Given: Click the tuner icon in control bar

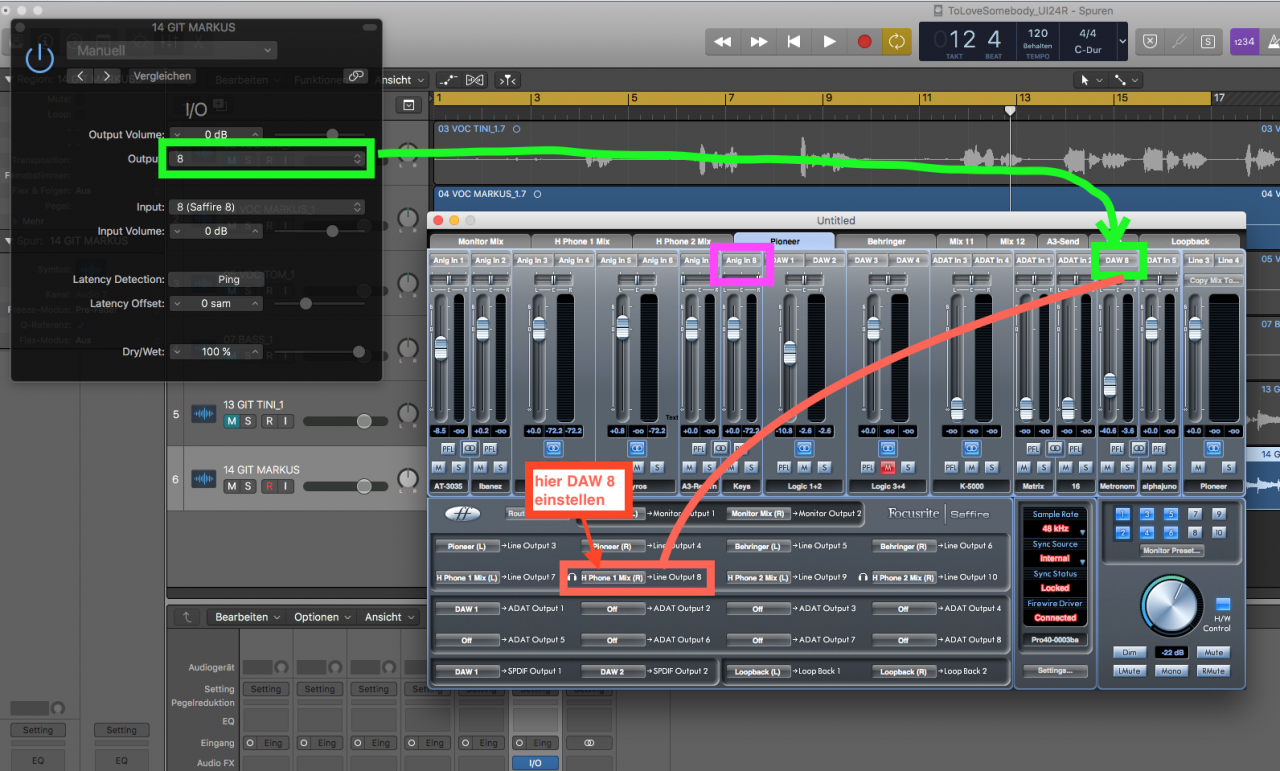Looking at the screenshot, I should click(1180, 41).
